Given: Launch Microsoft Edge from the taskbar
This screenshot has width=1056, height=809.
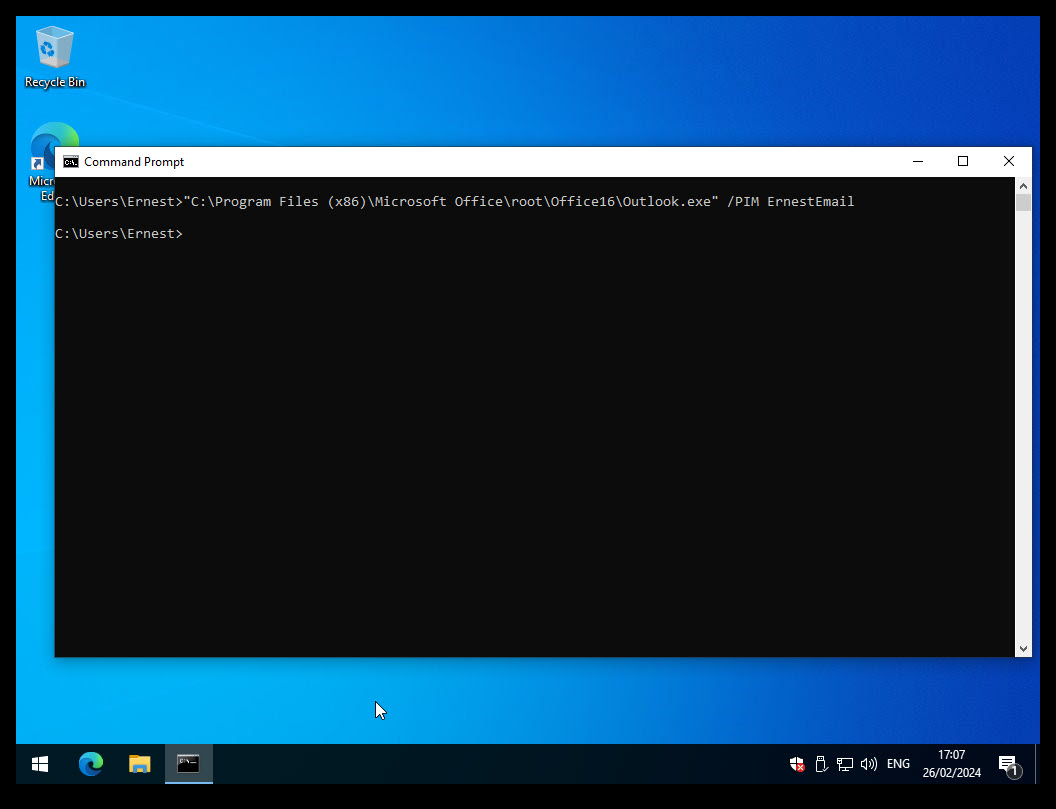Looking at the screenshot, I should (x=91, y=764).
